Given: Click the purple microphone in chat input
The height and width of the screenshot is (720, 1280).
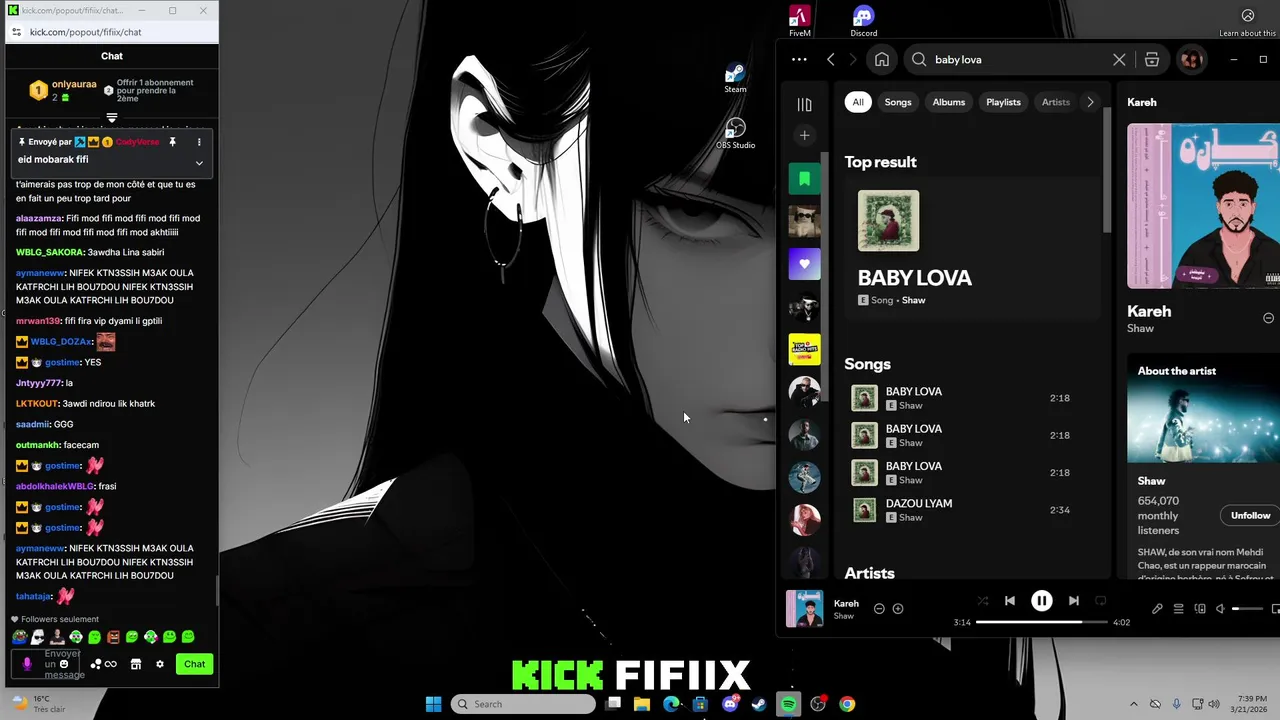Looking at the screenshot, I should point(27,663).
